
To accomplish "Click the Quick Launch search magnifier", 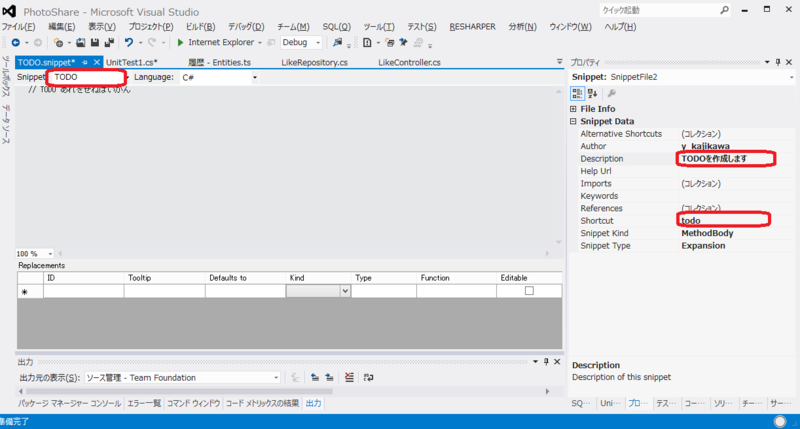I will click(724, 10).
